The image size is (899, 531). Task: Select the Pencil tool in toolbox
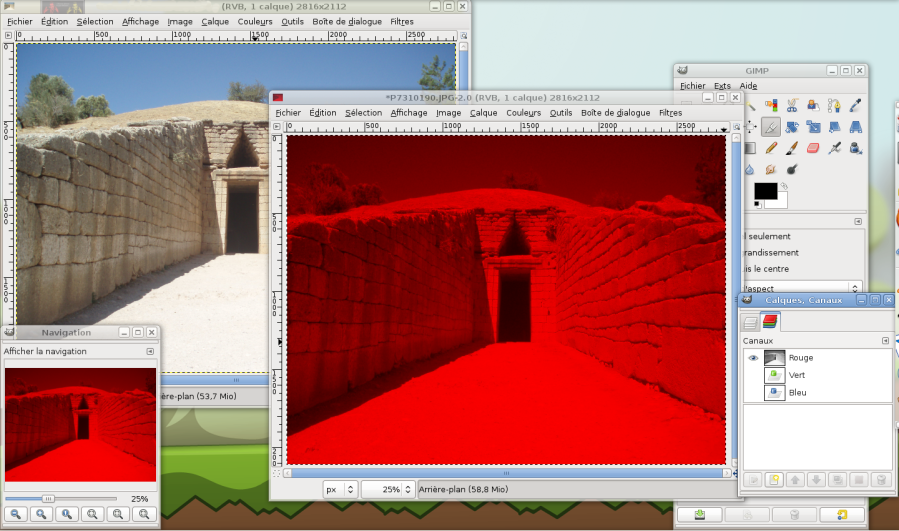771,148
